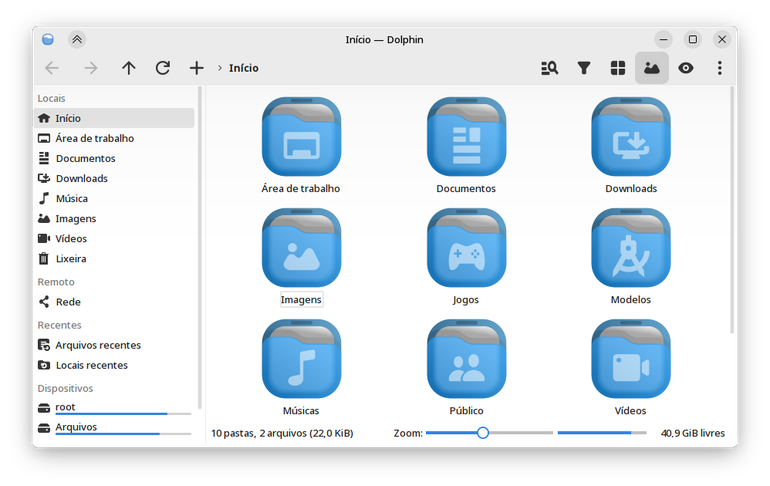Click Início breadcrumb location label
Viewport: 770px width, 486px height.
[x=244, y=68]
